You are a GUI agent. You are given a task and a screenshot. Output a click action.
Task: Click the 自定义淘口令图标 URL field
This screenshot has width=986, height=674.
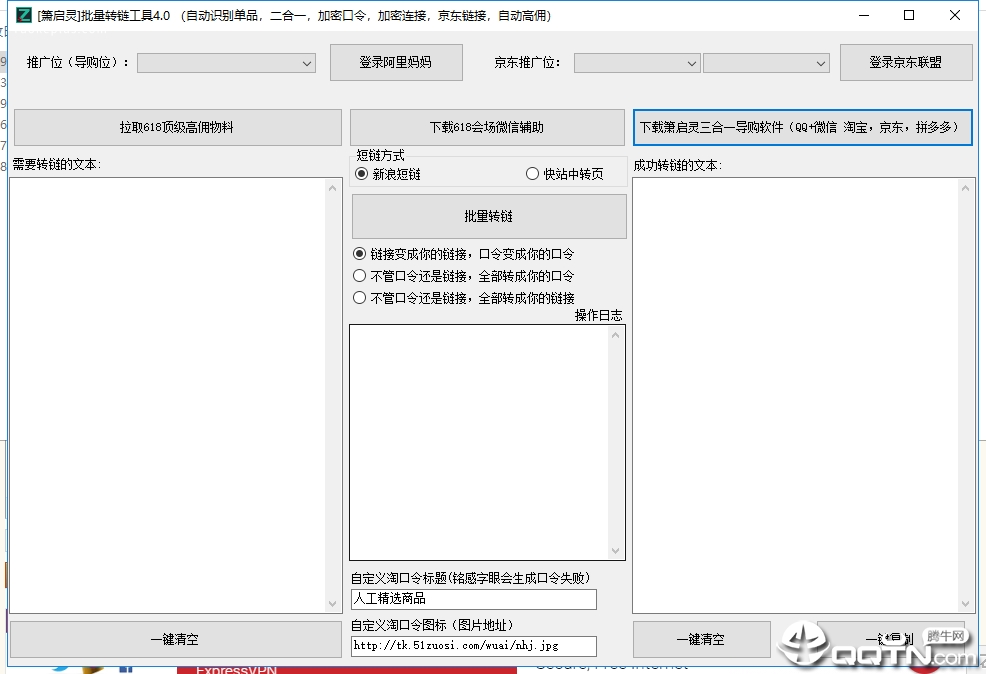tap(474, 646)
